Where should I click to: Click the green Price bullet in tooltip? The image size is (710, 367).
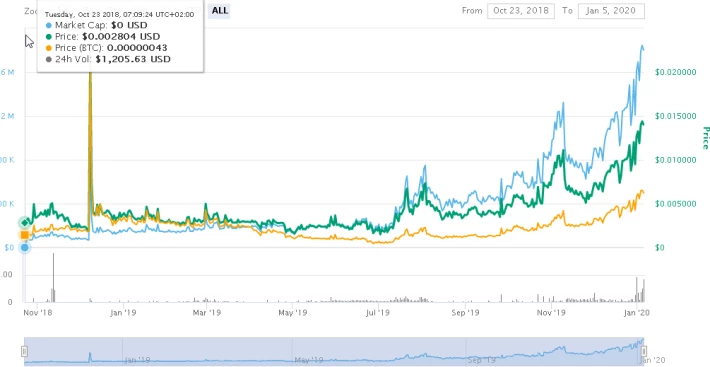coord(48,37)
